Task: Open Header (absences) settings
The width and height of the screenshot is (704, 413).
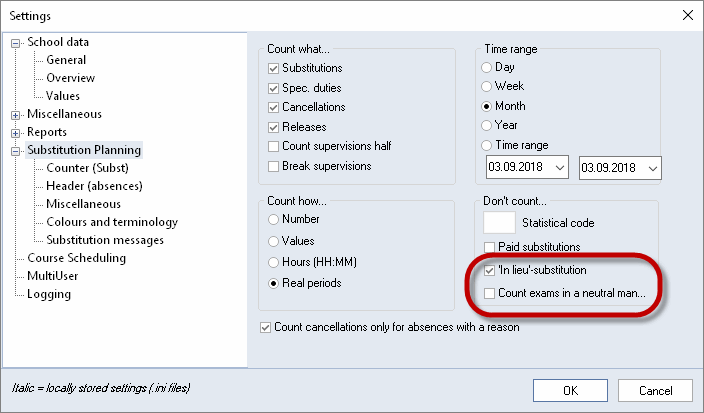Action: tap(94, 186)
